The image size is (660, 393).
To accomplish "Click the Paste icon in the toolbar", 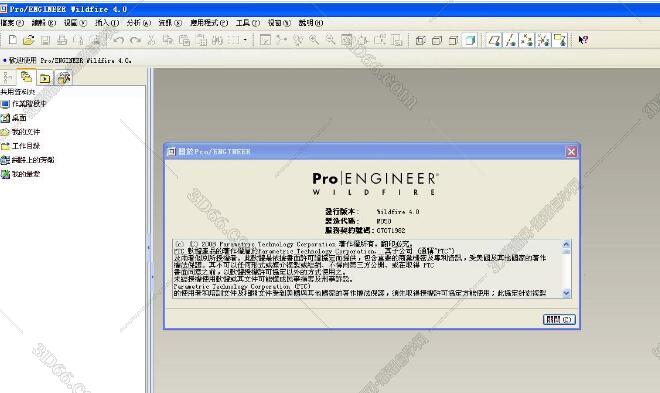I will tap(184, 40).
